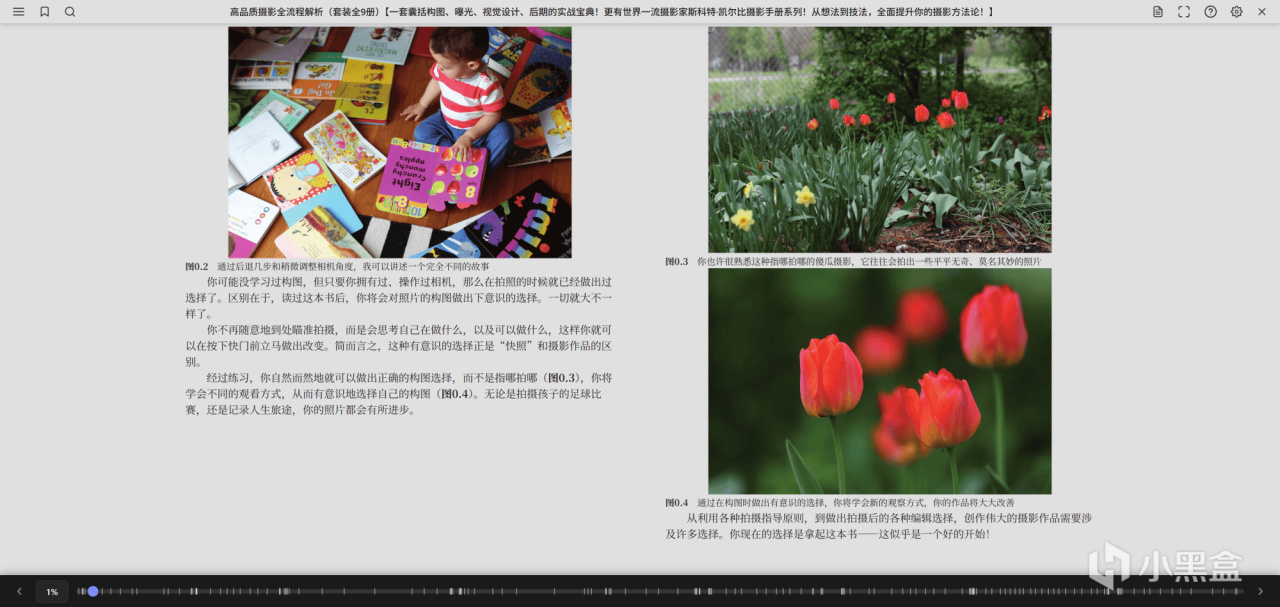
Task: Go to the previous page arrow
Action: click(19, 592)
